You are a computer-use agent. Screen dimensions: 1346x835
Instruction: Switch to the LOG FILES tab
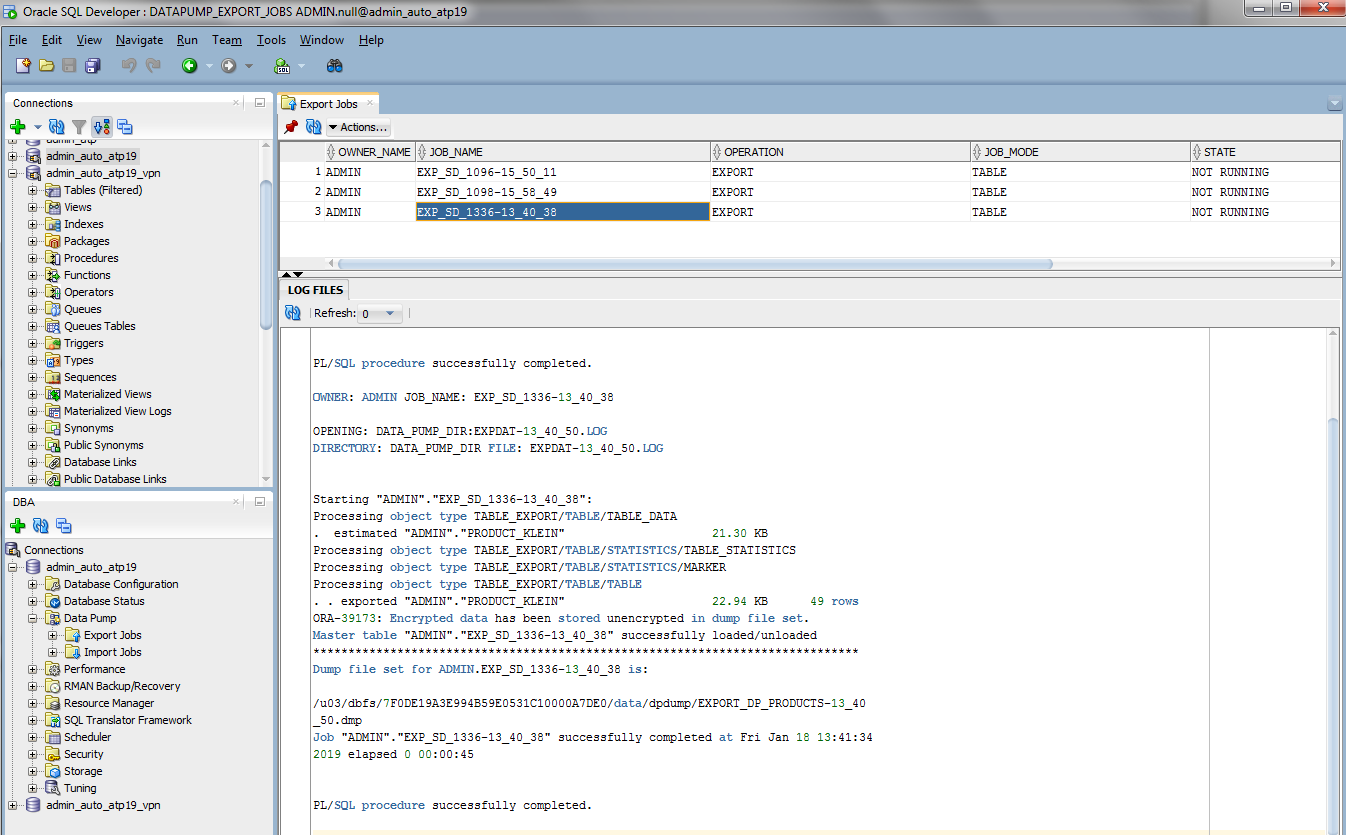point(315,290)
